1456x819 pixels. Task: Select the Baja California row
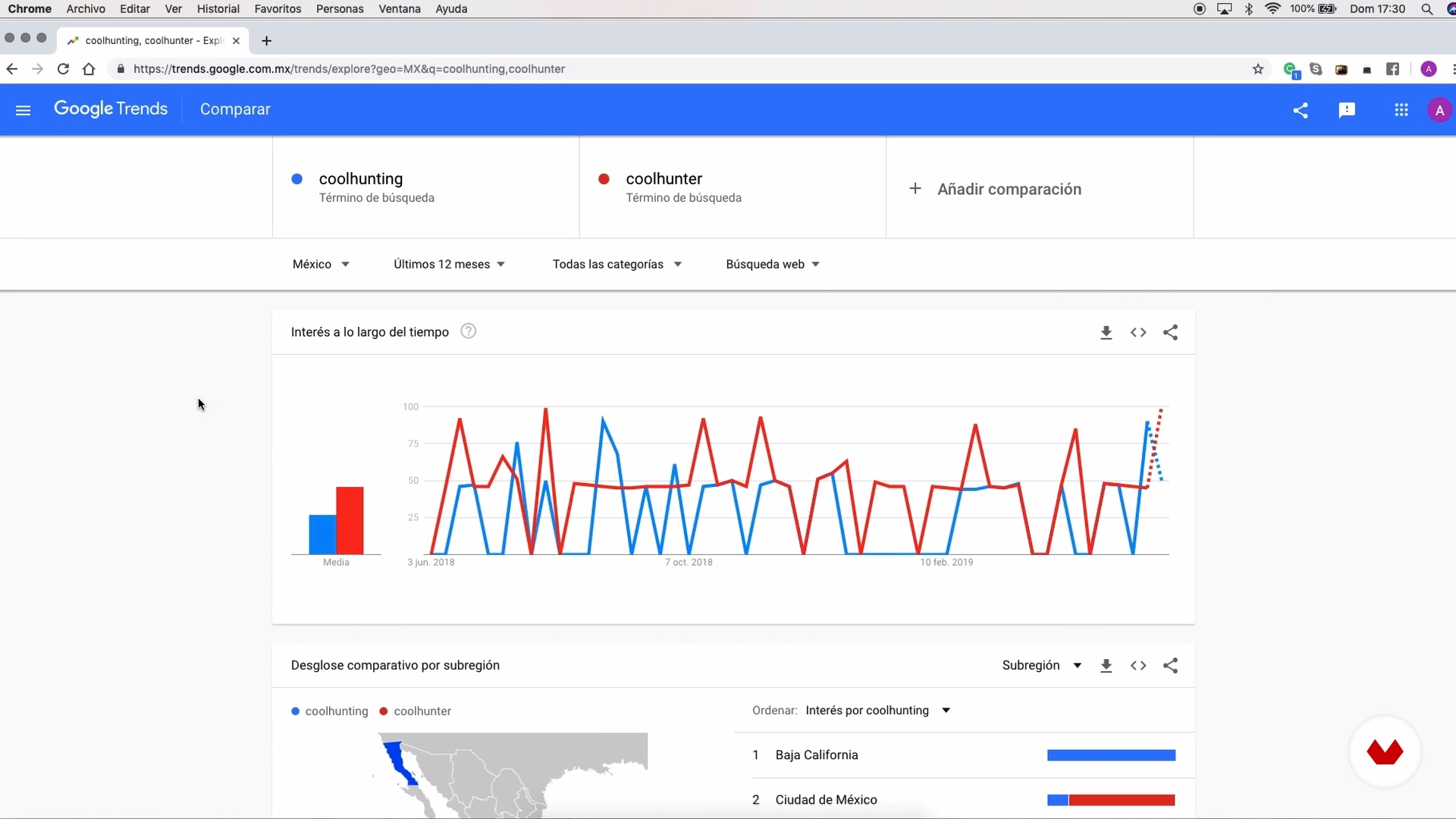tap(964, 755)
